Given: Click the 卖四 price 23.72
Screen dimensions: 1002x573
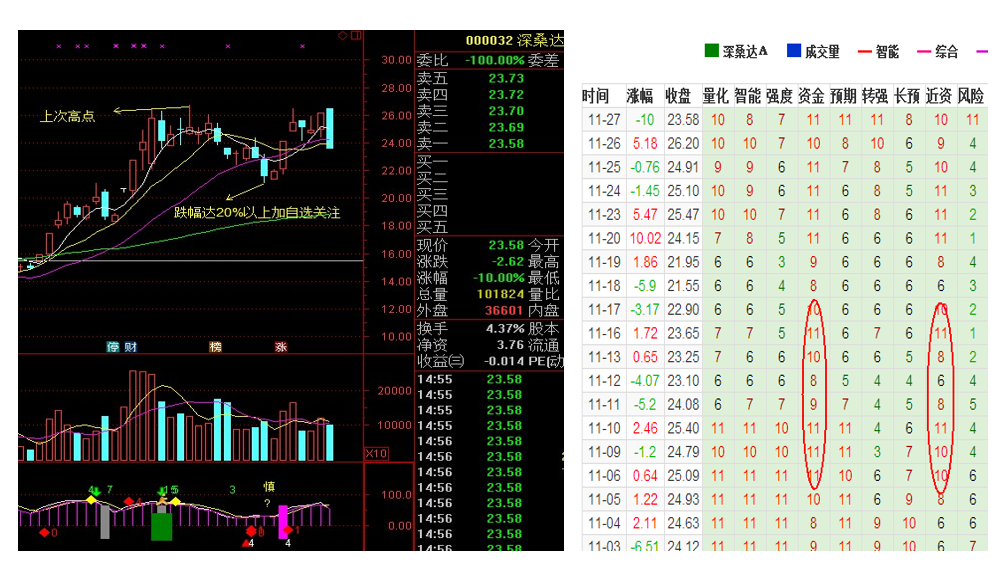Looking at the screenshot, I should click(x=506, y=95).
